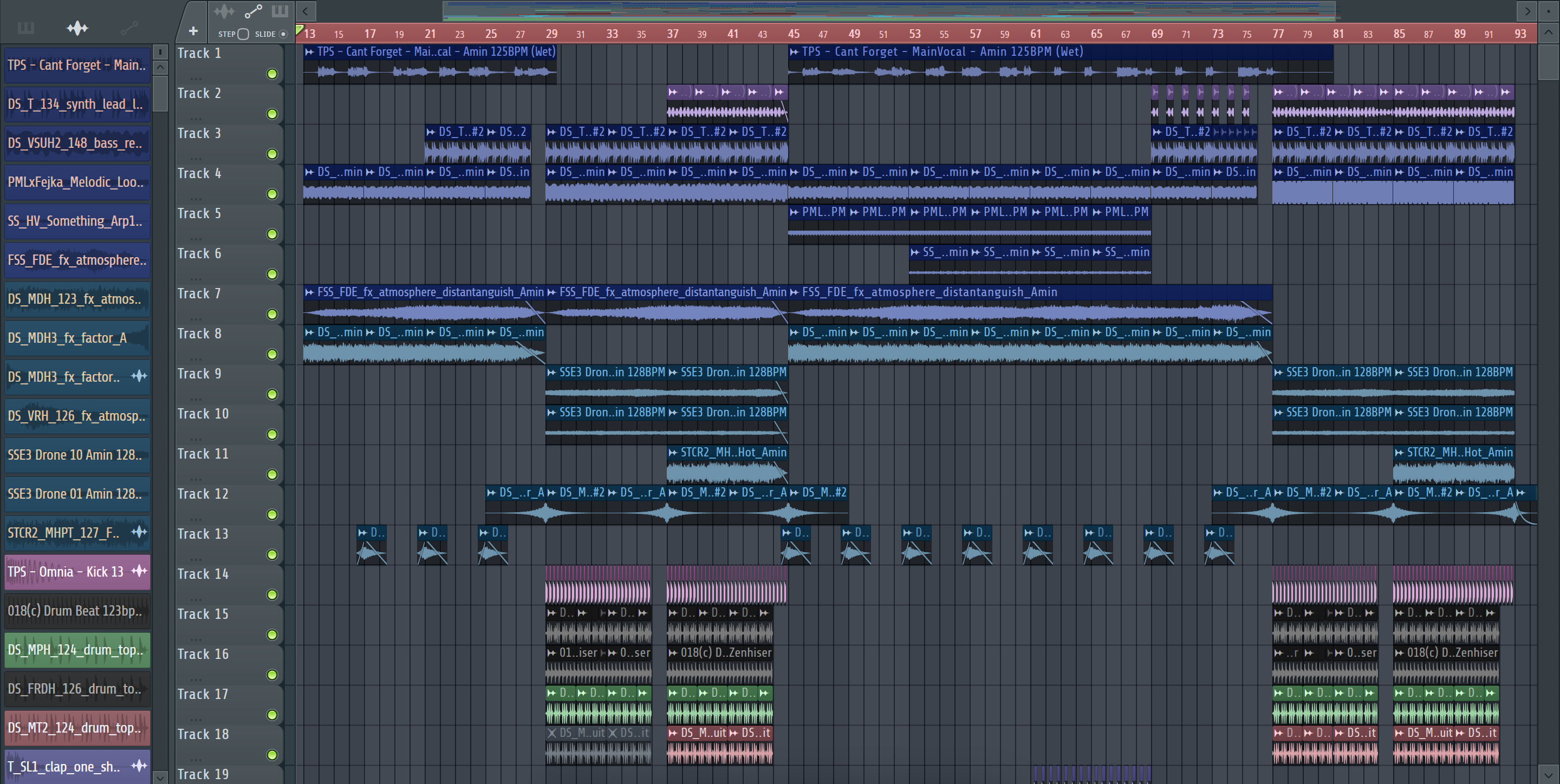The height and width of the screenshot is (784, 1560).
Task: Select first PML..PM clip on Track 5
Action: 818,224
